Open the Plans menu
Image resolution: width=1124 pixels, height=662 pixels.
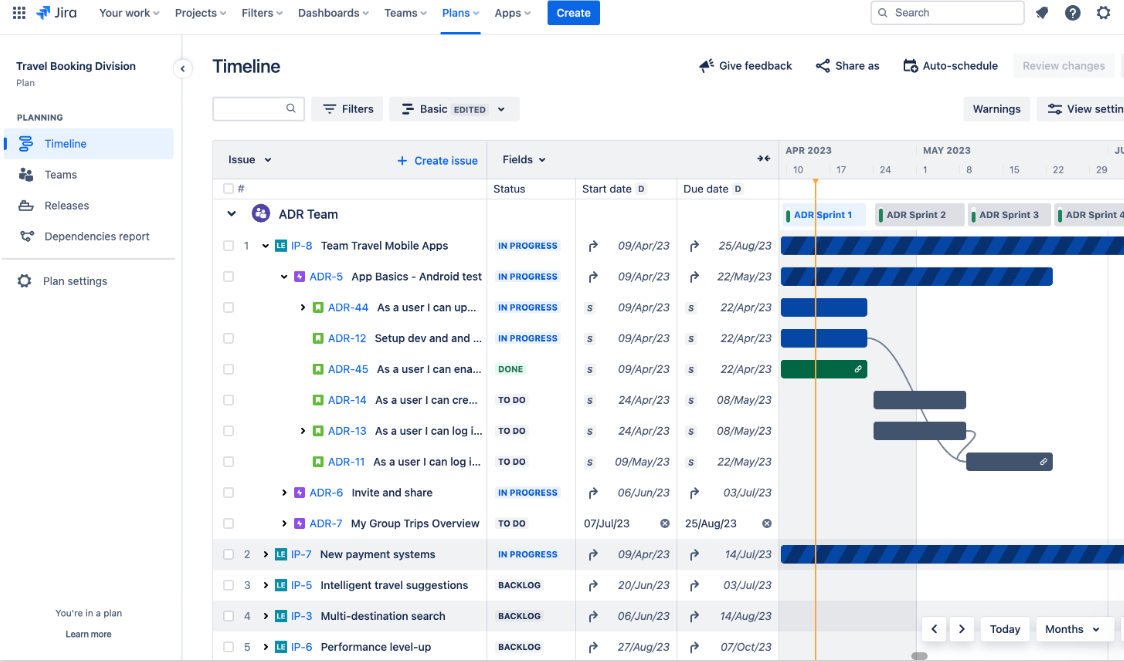point(460,13)
